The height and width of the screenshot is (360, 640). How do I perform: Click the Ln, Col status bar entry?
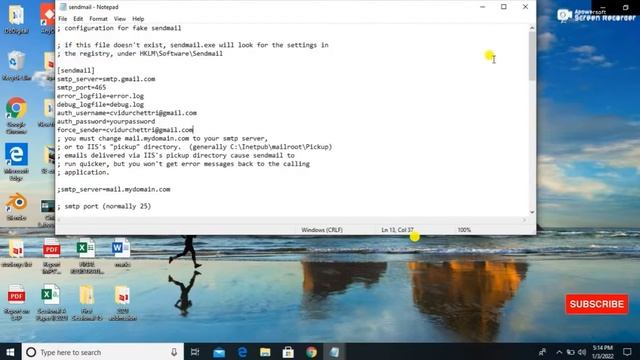click(x=397, y=230)
